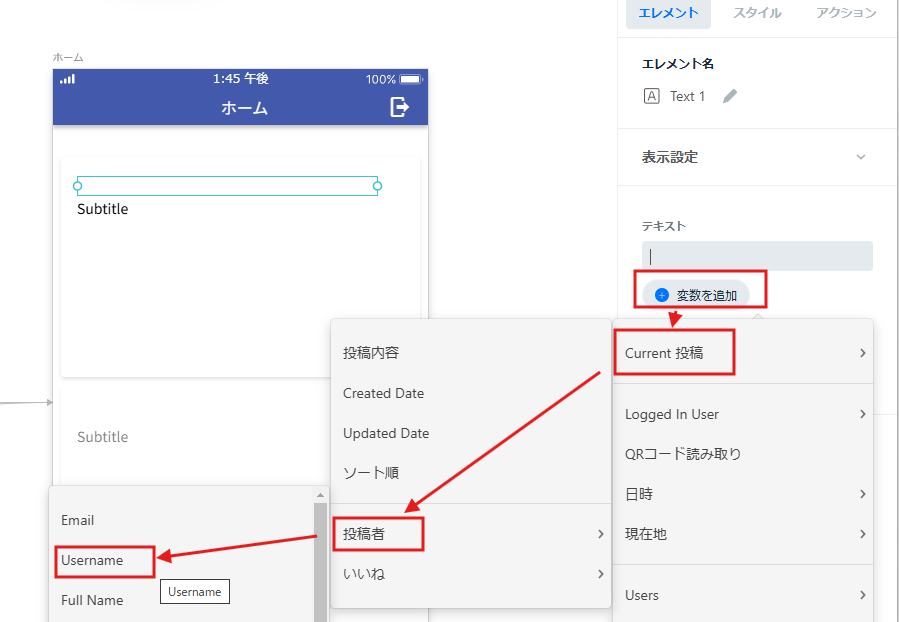Click the ホーム title in app header
Viewport: 899px width, 622px height.
pyautogui.click(x=245, y=108)
